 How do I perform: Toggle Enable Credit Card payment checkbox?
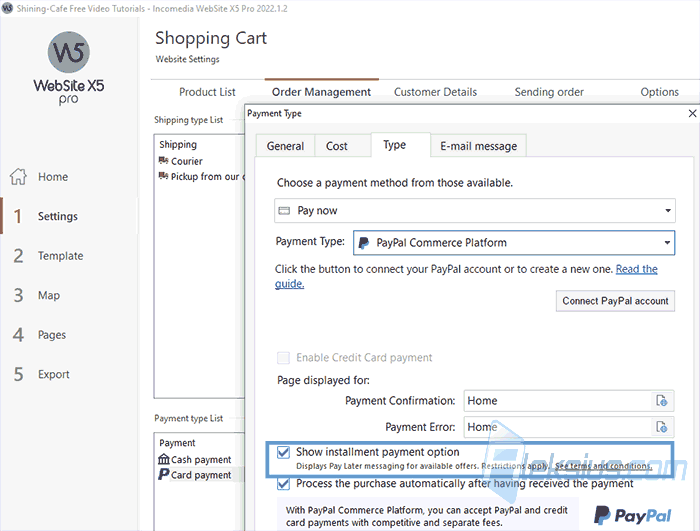(x=283, y=358)
